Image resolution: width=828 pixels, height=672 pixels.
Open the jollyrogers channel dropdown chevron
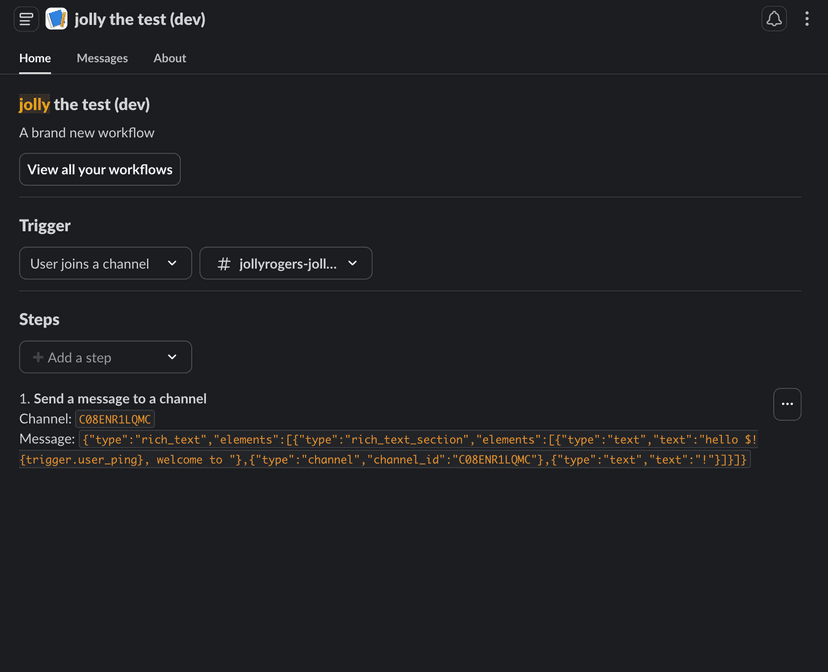click(352, 264)
